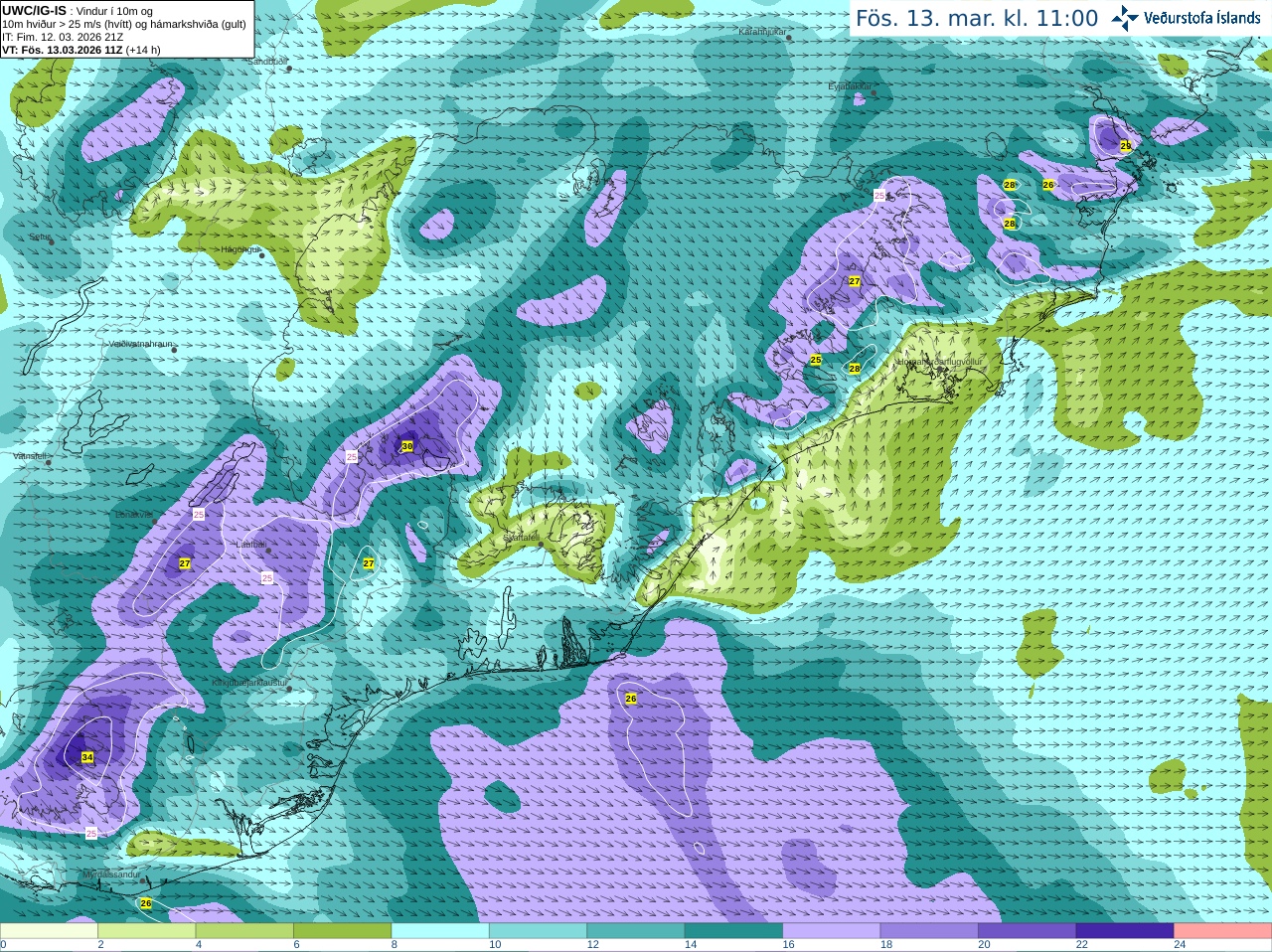Image resolution: width=1272 pixels, height=952 pixels.
Task: Click the Skaftafell station label
Action: click(x=521, y=538)
